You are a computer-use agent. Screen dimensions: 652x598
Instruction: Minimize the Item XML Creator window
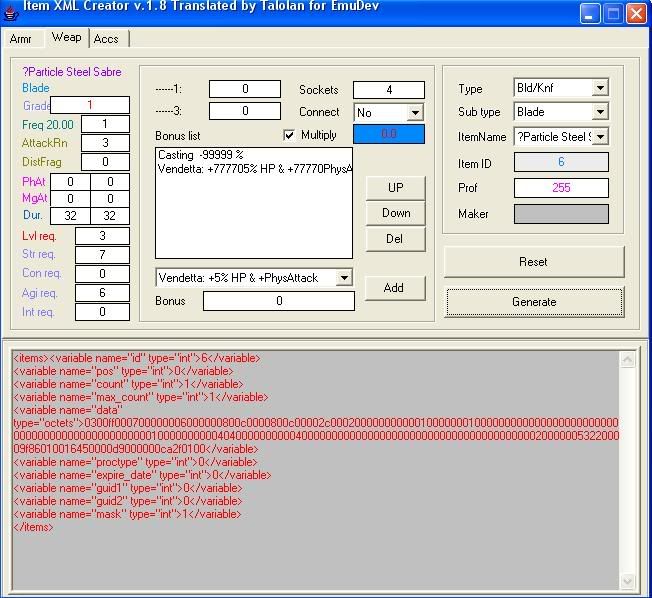tap(591, 12)
